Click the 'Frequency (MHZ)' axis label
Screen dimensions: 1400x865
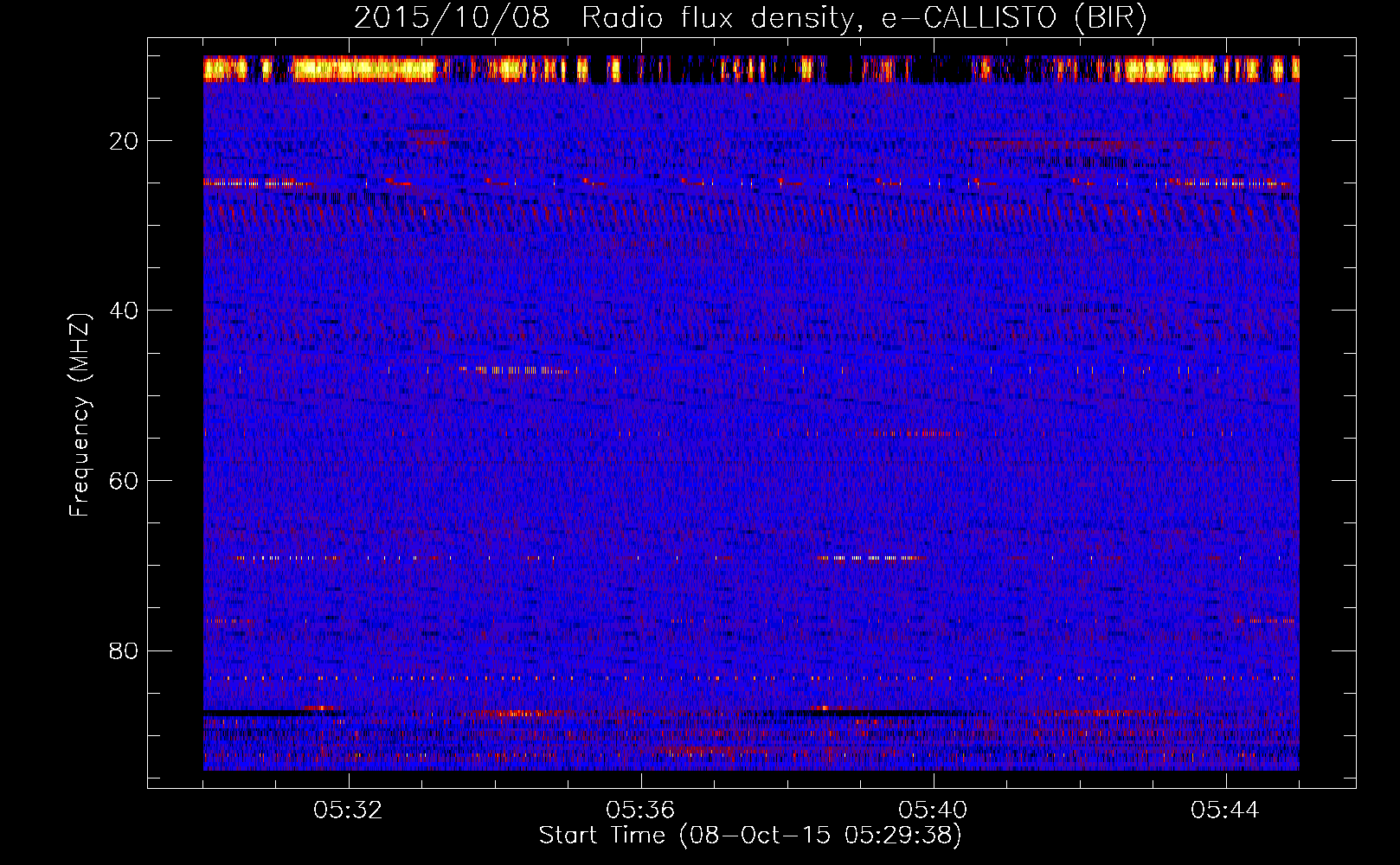pos(79,415)
